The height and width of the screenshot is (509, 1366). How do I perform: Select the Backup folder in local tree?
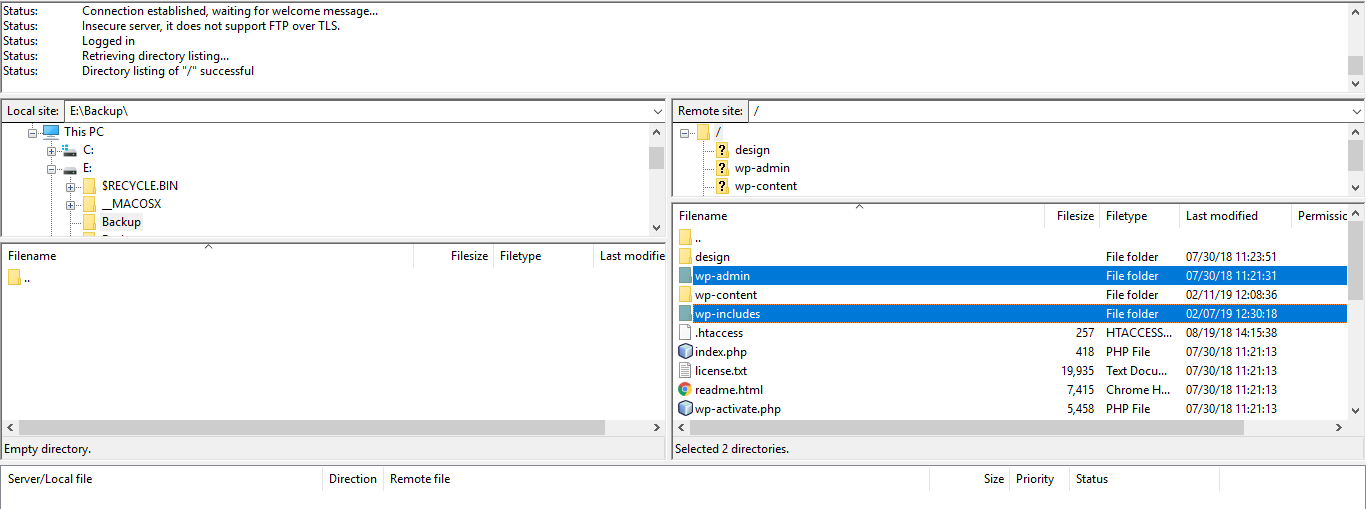tap(121, 222)
